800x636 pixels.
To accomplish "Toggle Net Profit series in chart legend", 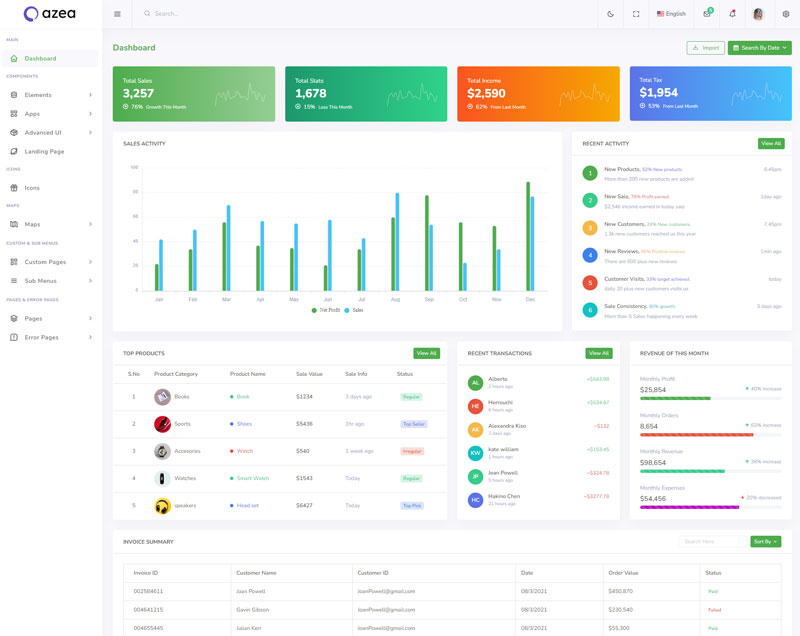I will pos(325,310).
